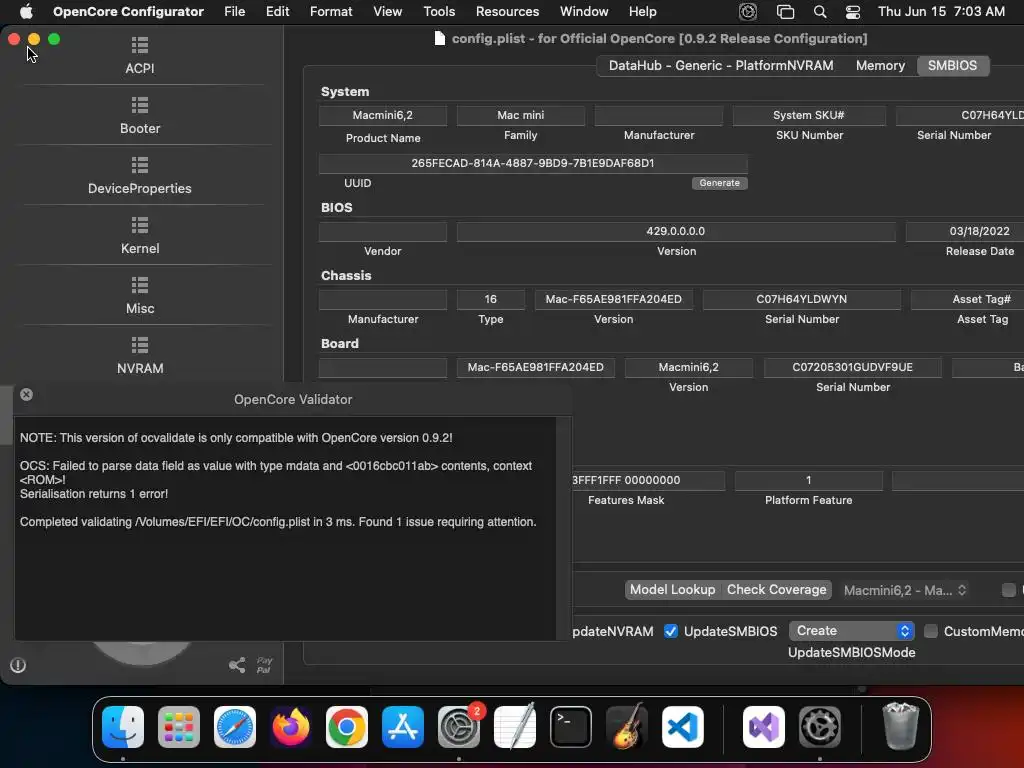
Task: Open Terminal from the Dock
Action: 571,727
